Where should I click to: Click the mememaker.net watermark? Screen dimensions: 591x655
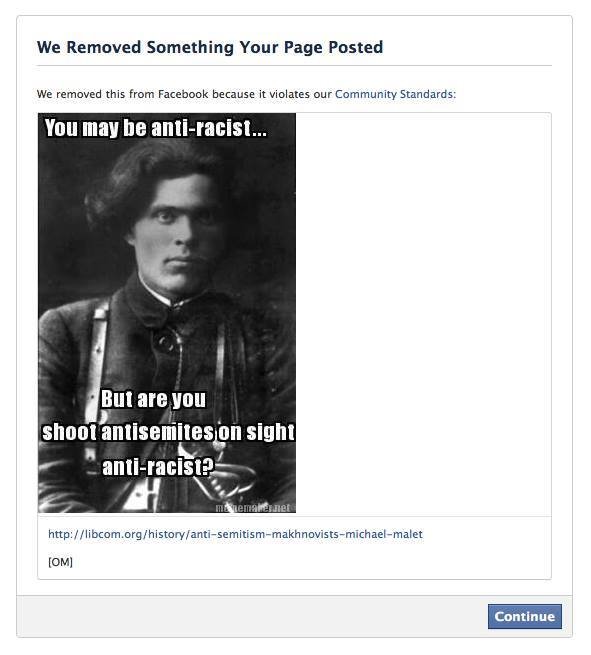(x=252, y=508)
